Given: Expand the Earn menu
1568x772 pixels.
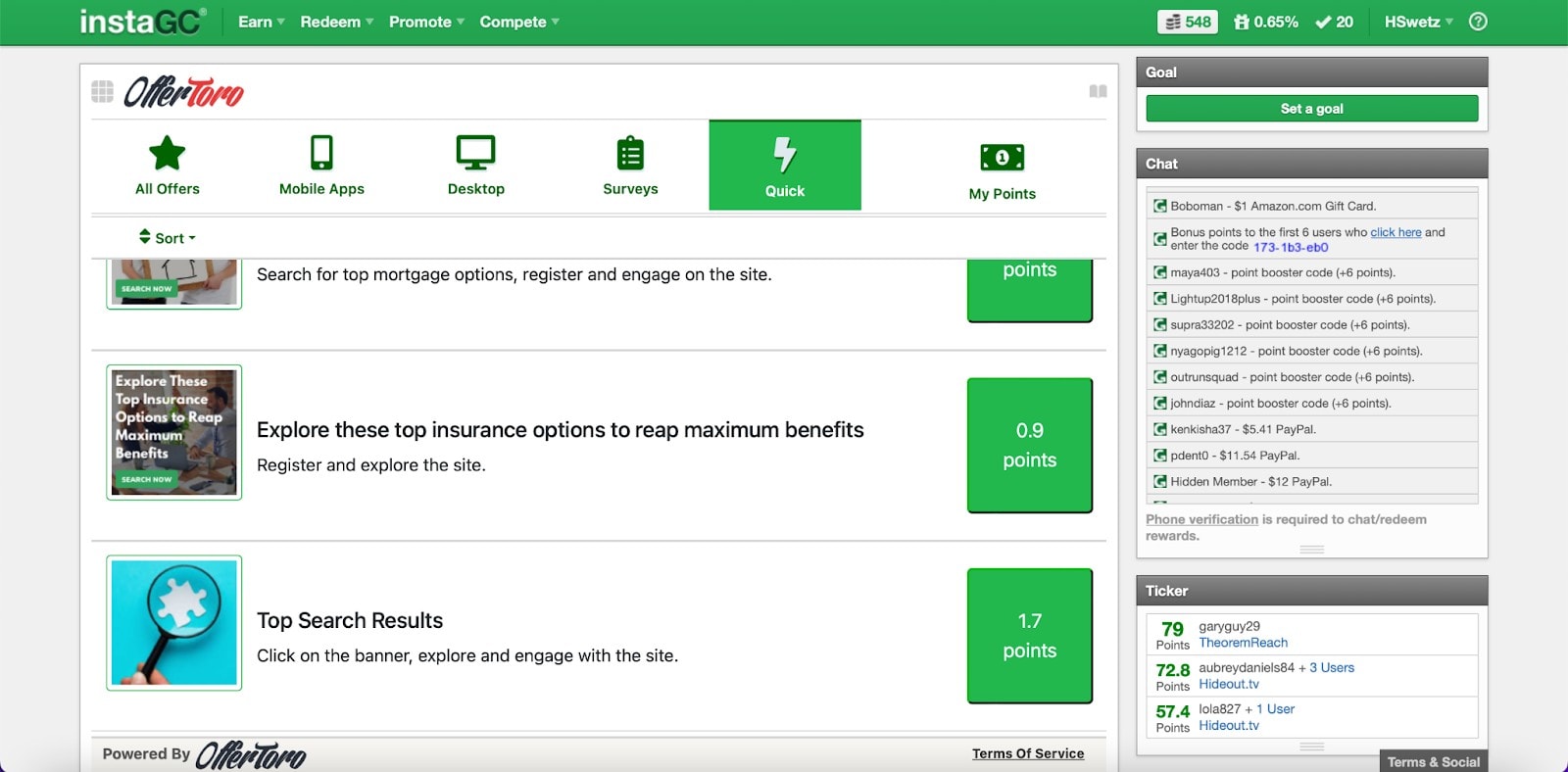Looking at the screenshot, I should 261,22.
